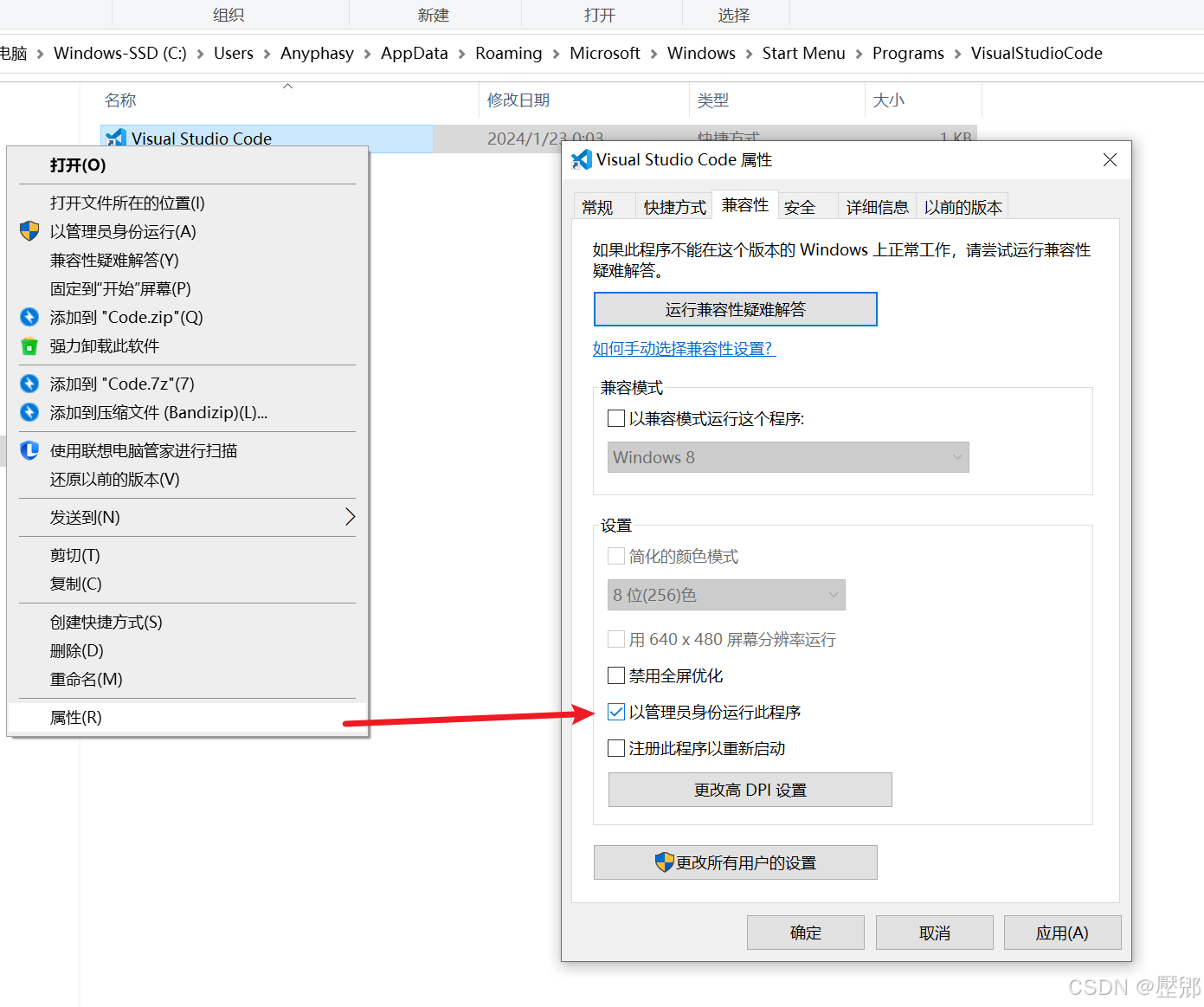Sort by 大小 column header
1204x1007 pixels.
click(924, 100)
